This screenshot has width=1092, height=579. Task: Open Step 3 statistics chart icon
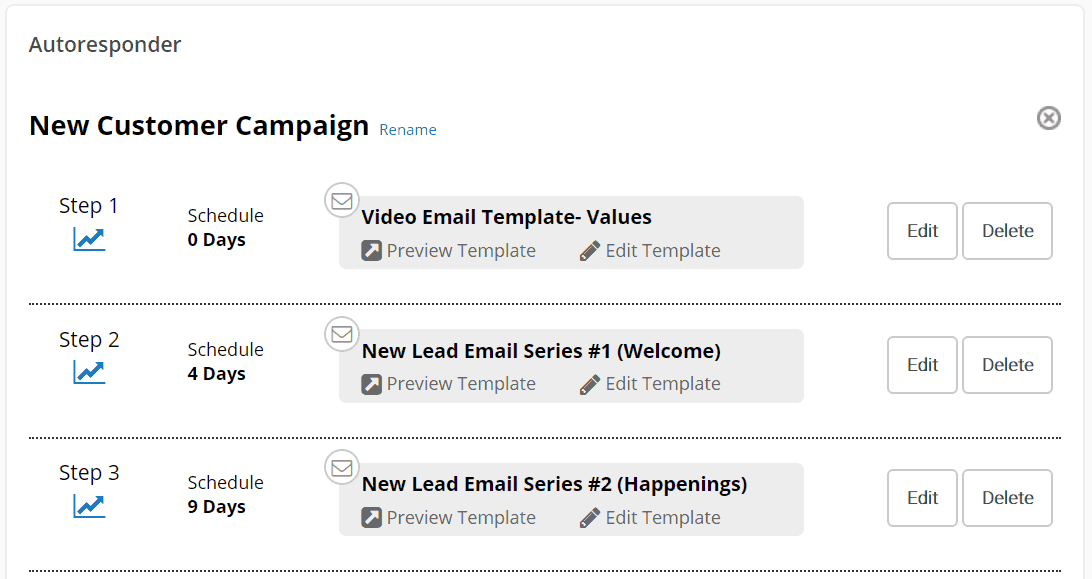coord(89,507)
